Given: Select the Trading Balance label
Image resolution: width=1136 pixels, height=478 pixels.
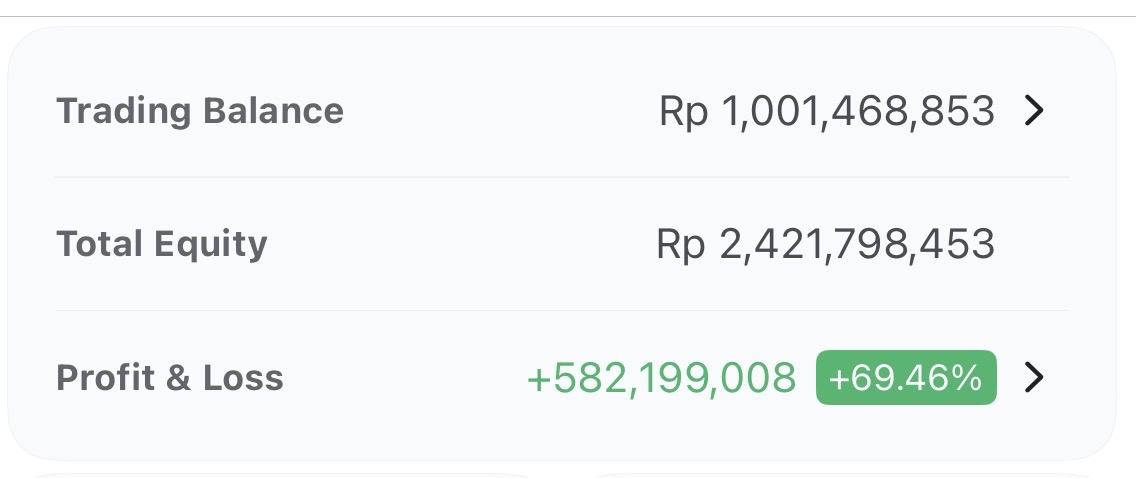Looking at the screenshot, I should point(200,111).
